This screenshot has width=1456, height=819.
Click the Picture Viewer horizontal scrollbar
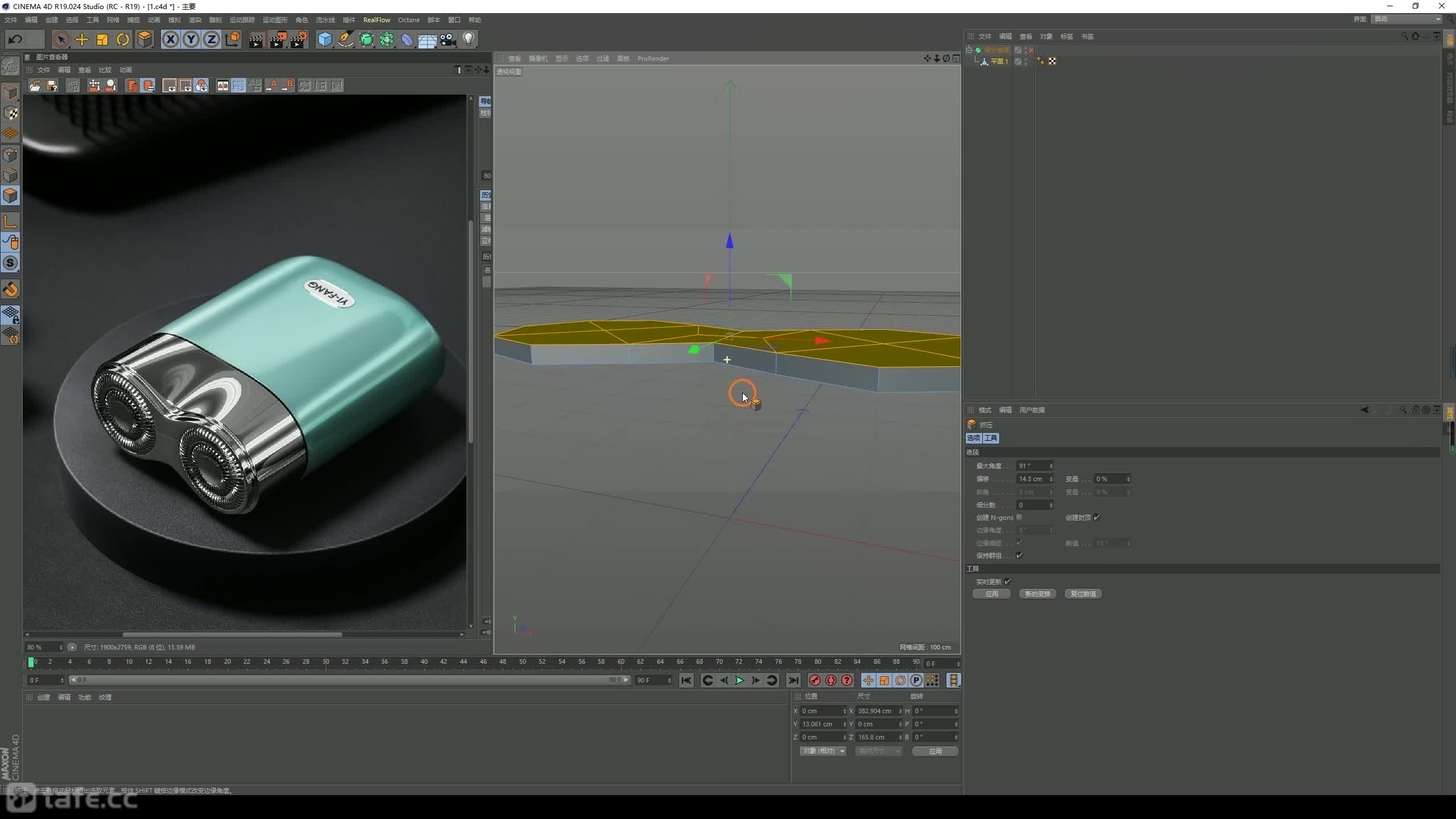point(232,634)
